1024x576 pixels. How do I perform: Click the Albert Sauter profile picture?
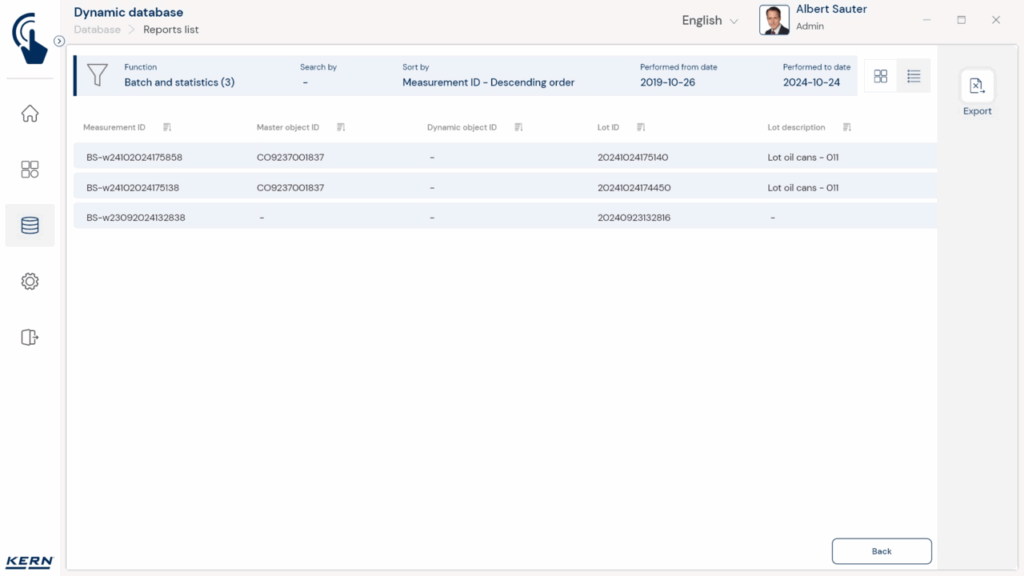click(x=774, y=20)
